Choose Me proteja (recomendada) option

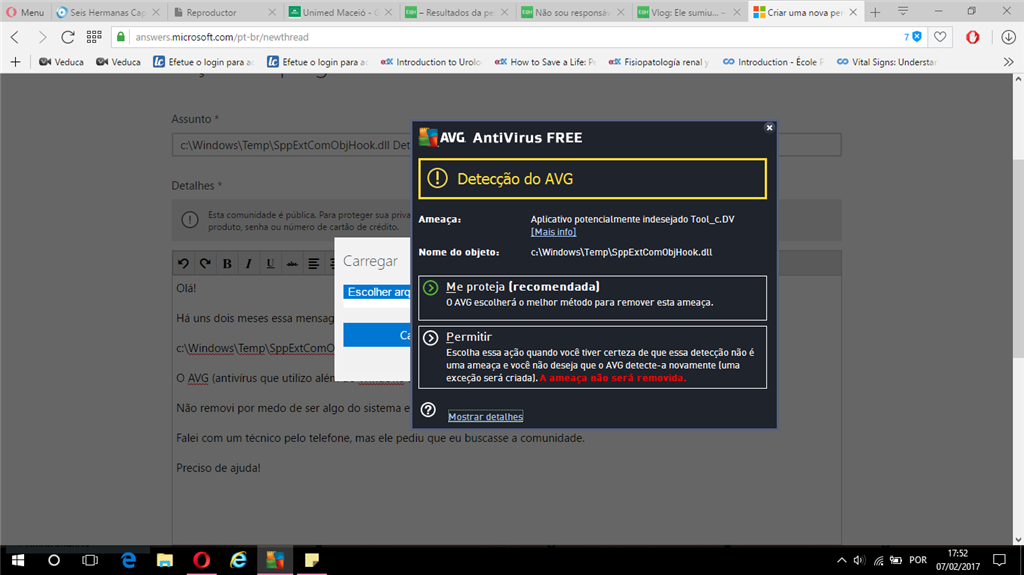click(x=592, y=298)
